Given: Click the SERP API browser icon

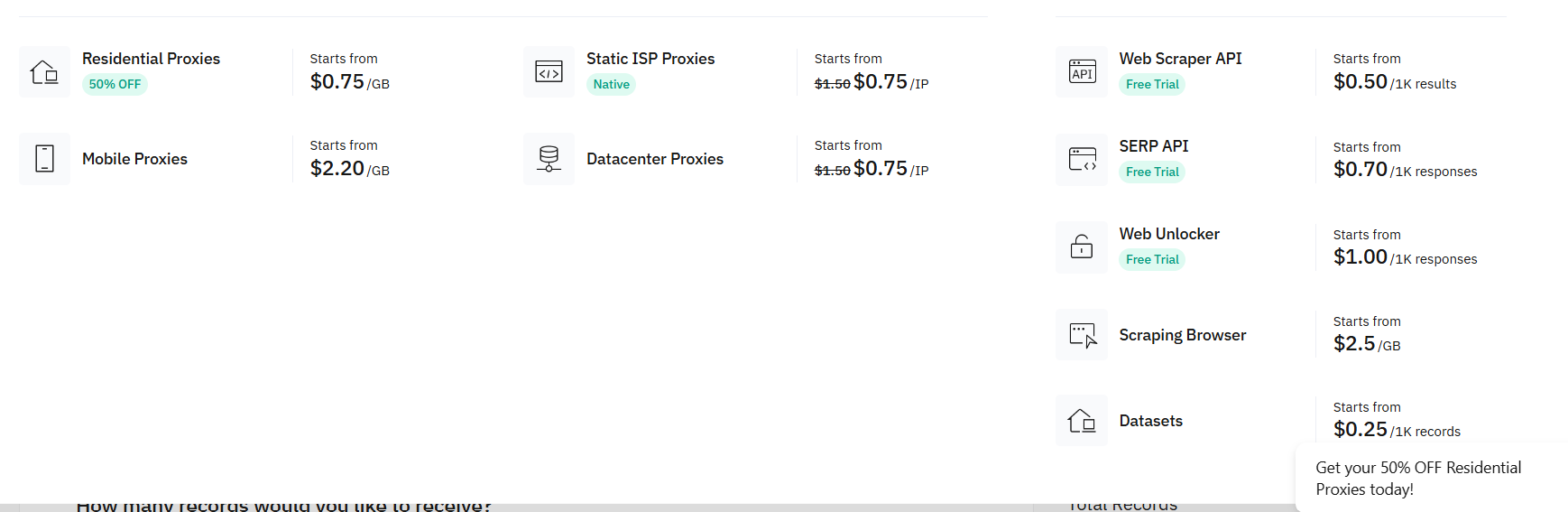Looking at the screenshot, I should coord(1082,160).
